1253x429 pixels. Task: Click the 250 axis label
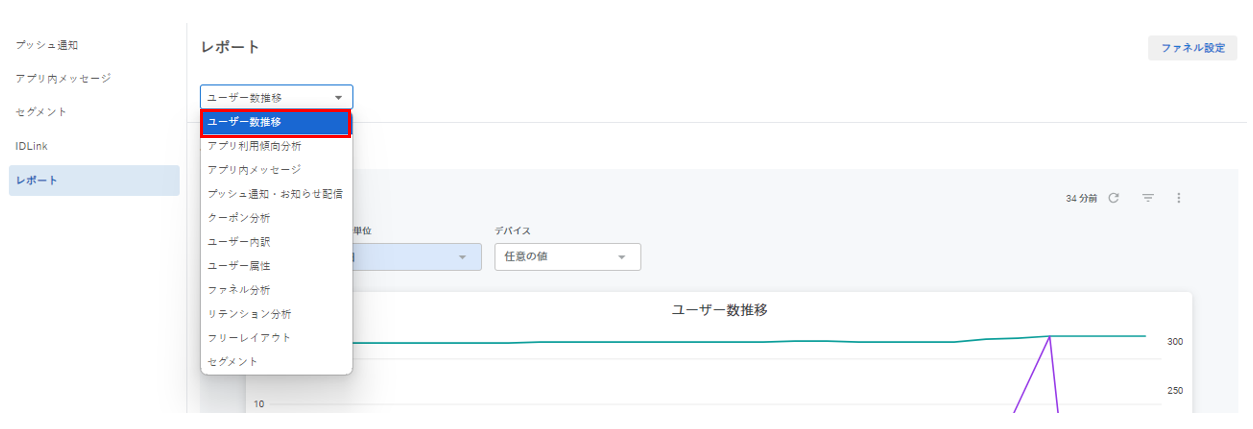1174,391
